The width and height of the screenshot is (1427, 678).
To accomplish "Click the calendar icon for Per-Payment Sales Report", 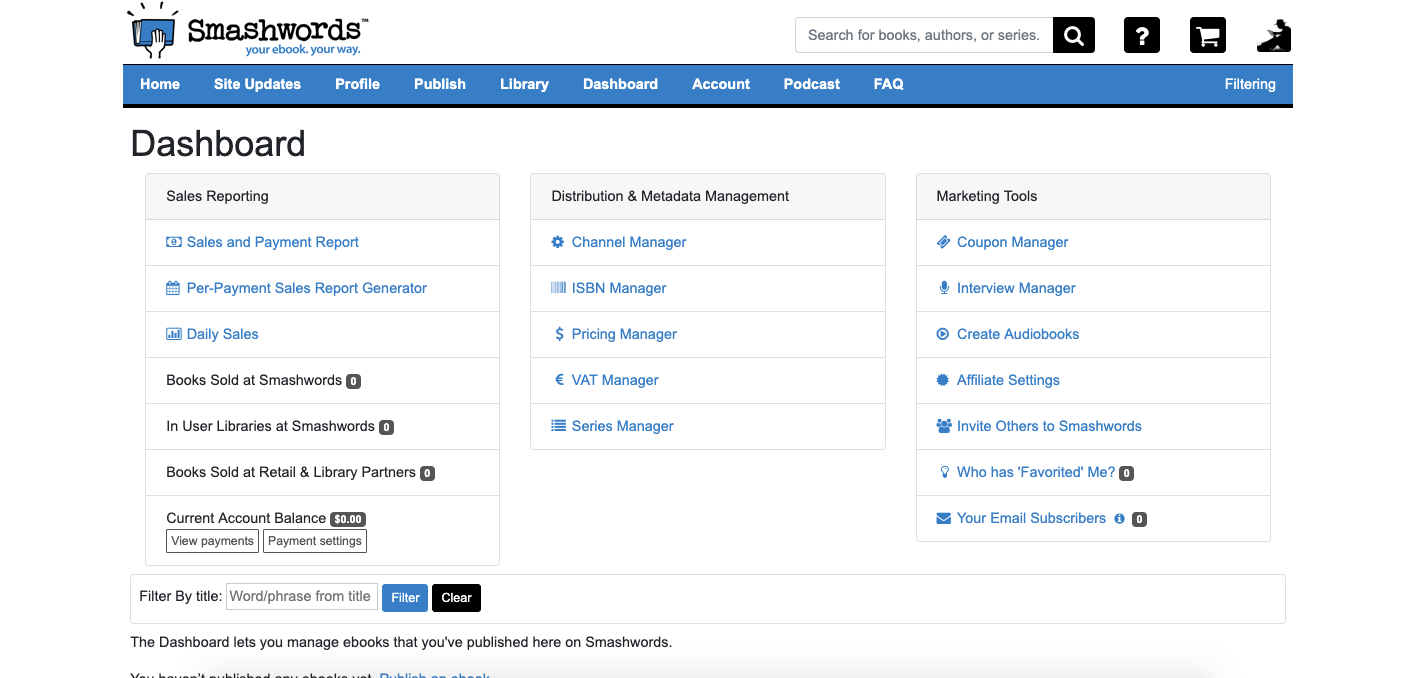I will 173,288.
